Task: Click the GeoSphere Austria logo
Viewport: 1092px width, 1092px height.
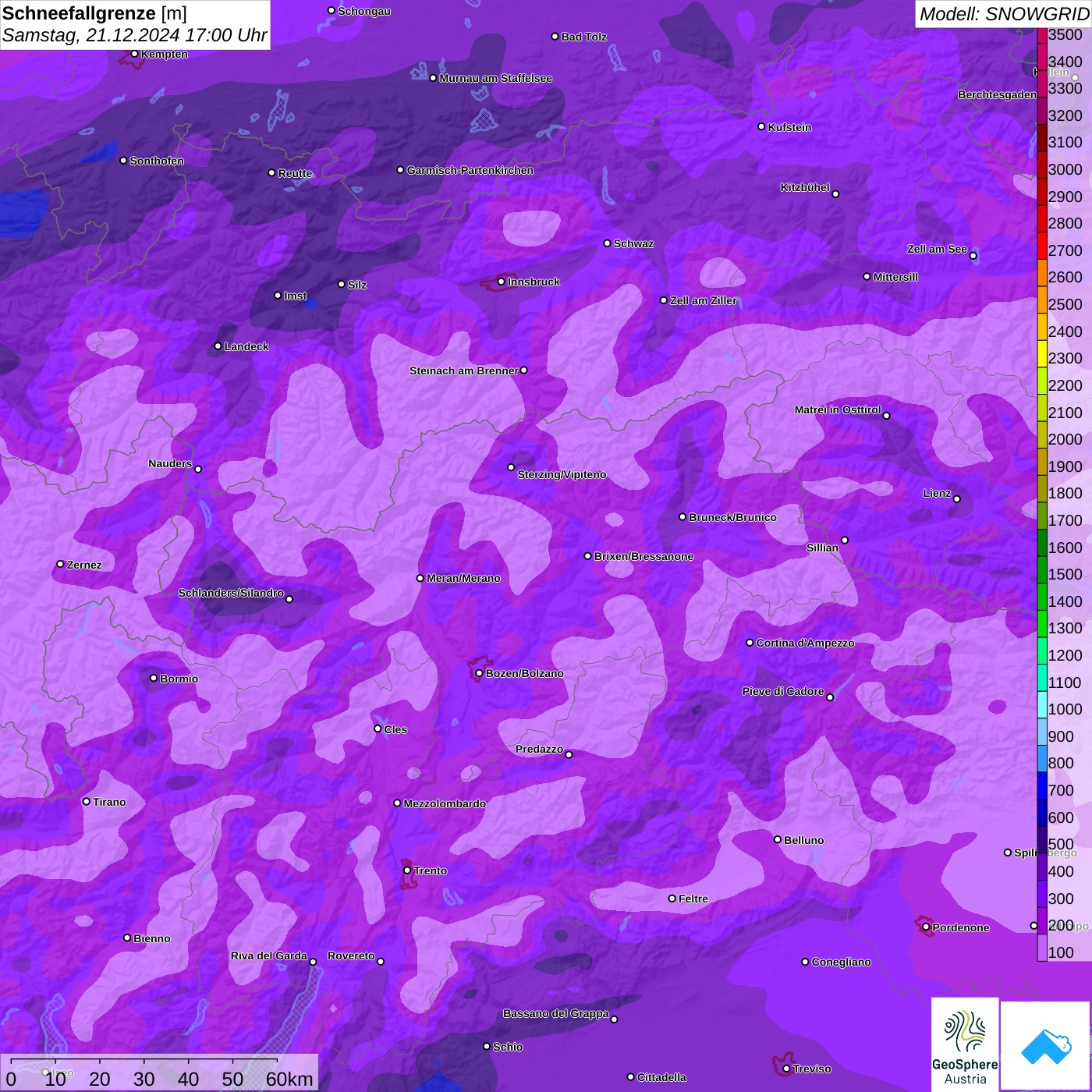Action: 965,1044
